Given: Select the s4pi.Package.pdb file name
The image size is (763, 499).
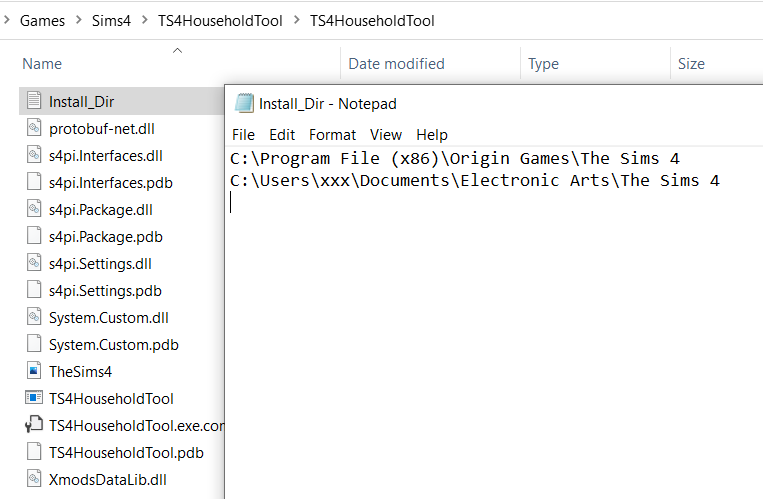Looking at the screenshot, I should (x=106, y=237).
